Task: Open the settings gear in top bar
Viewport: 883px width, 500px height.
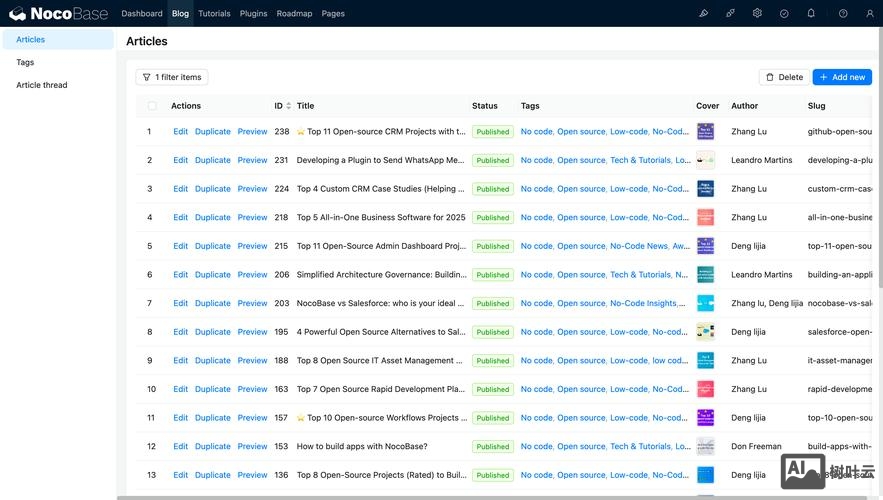Action: [757, 13]
